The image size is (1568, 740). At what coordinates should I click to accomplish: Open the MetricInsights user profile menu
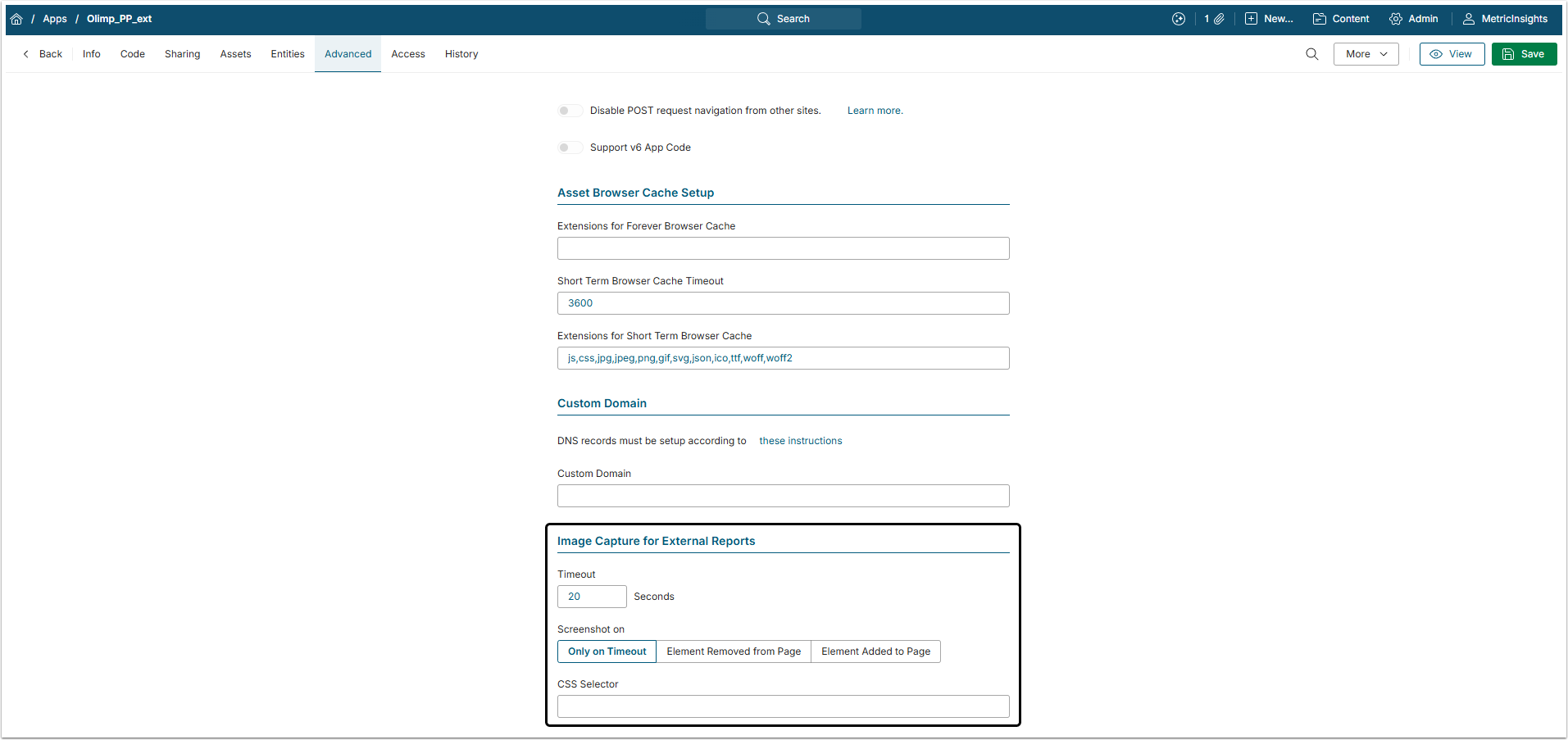[1506, 19]
